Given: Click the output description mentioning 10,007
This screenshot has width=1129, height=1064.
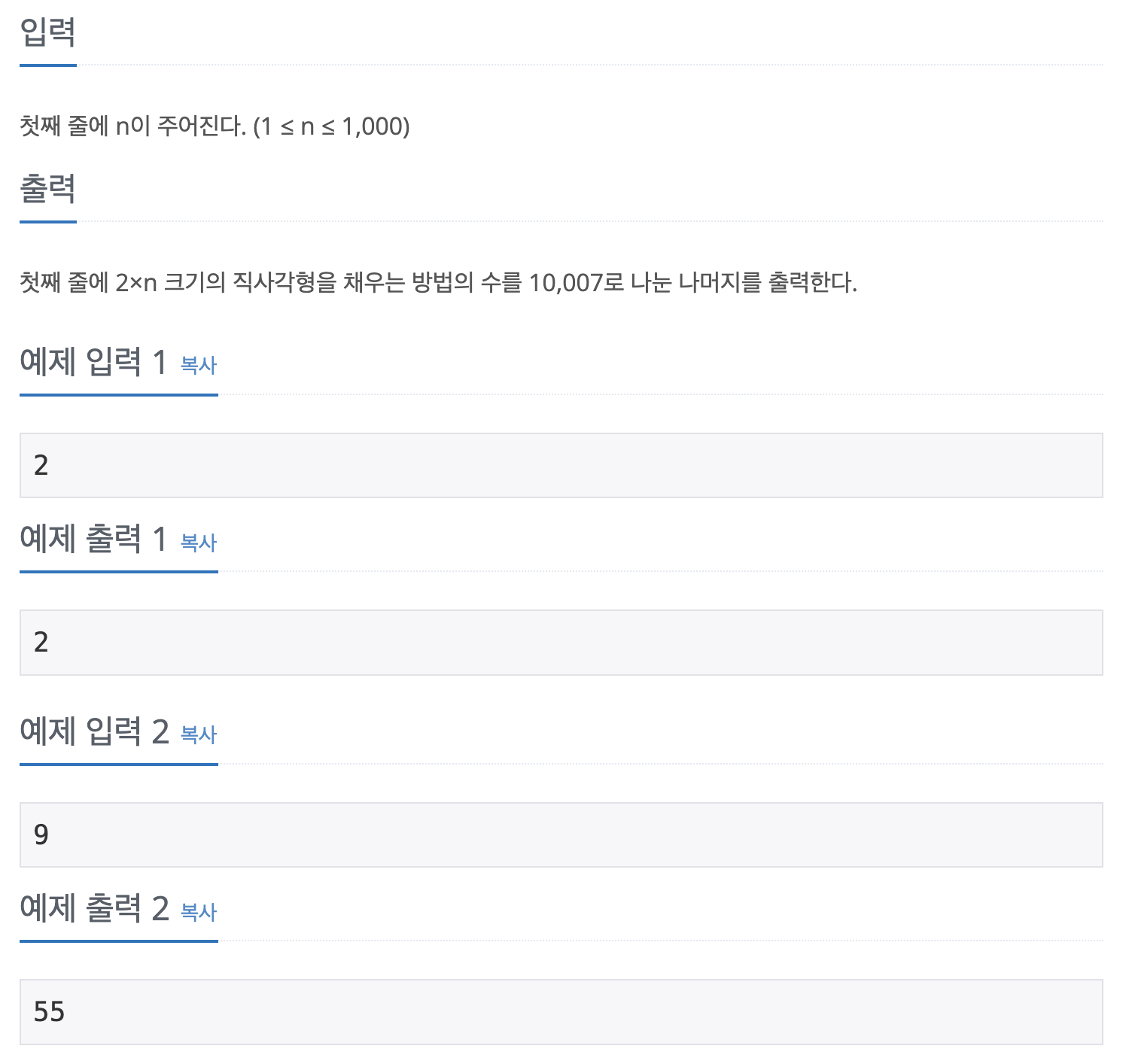Looking at the screenshot, I should coord(439,283).
